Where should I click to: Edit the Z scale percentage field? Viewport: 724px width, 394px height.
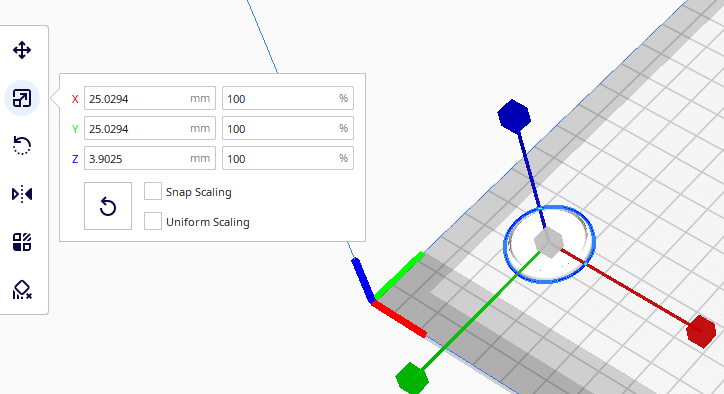pos(288,158)
